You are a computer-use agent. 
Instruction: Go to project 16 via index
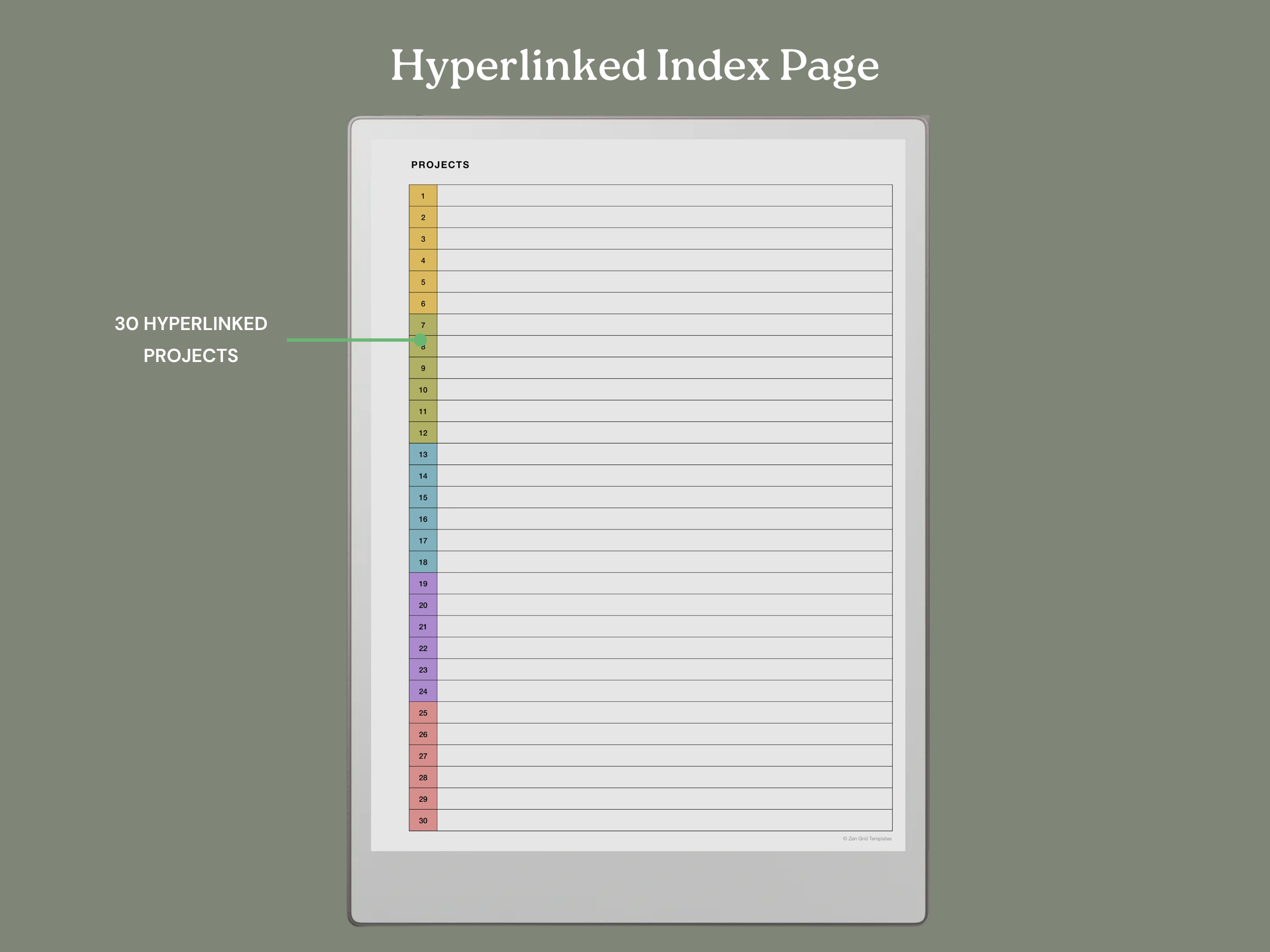coord(423,519)
